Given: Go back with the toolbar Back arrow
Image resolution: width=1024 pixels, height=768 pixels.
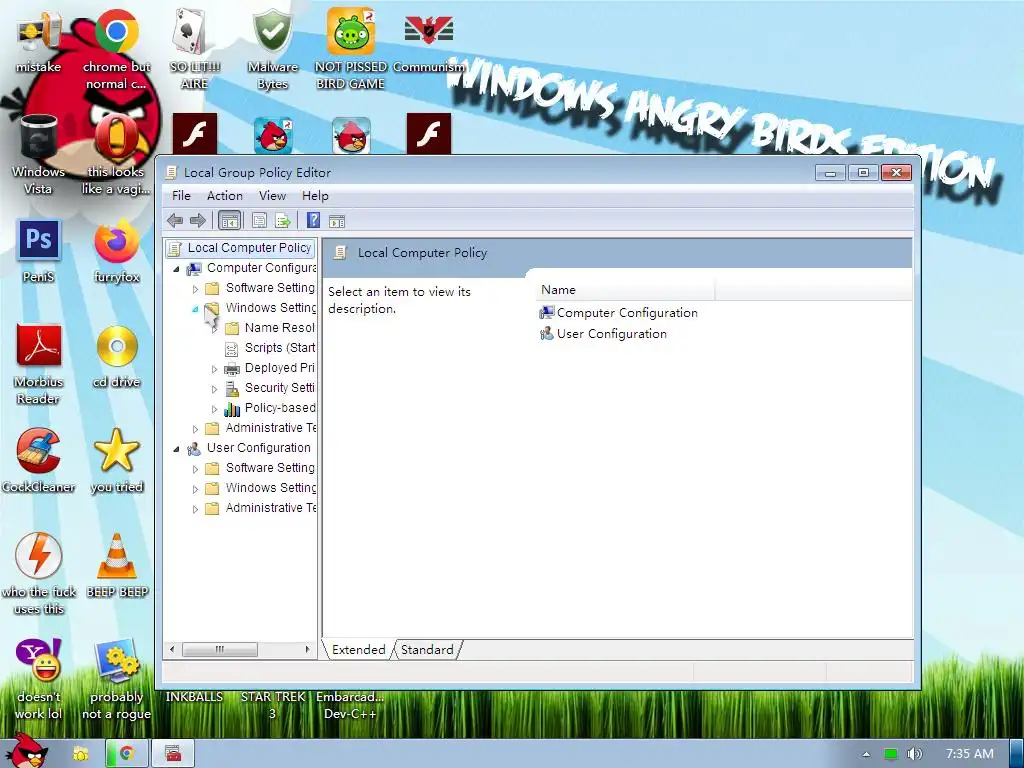Looking at the screenshot, I should [175, 221].
